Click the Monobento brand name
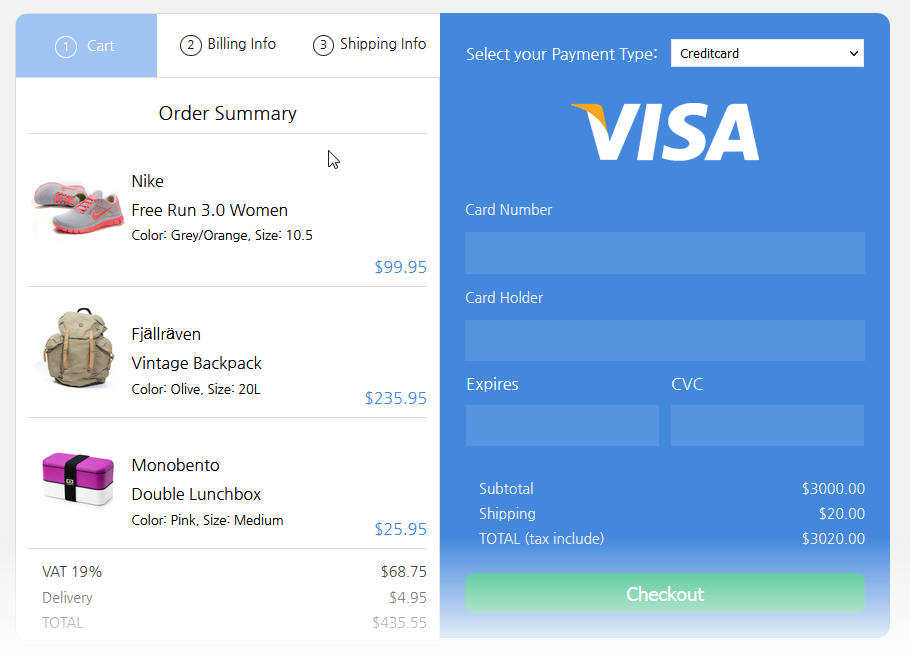910x657 pixels. (175, 465)
